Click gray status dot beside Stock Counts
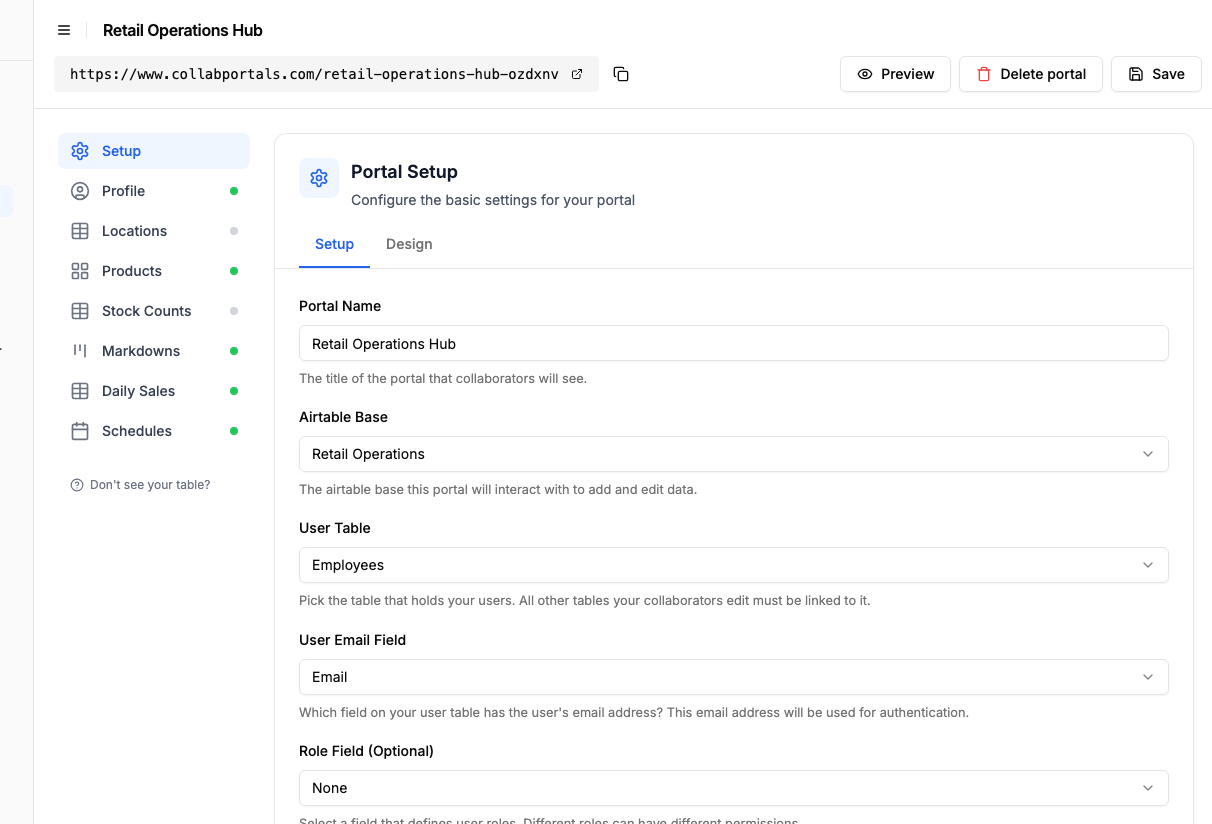This screenshot has width=1212, height=824. [234, 311]
